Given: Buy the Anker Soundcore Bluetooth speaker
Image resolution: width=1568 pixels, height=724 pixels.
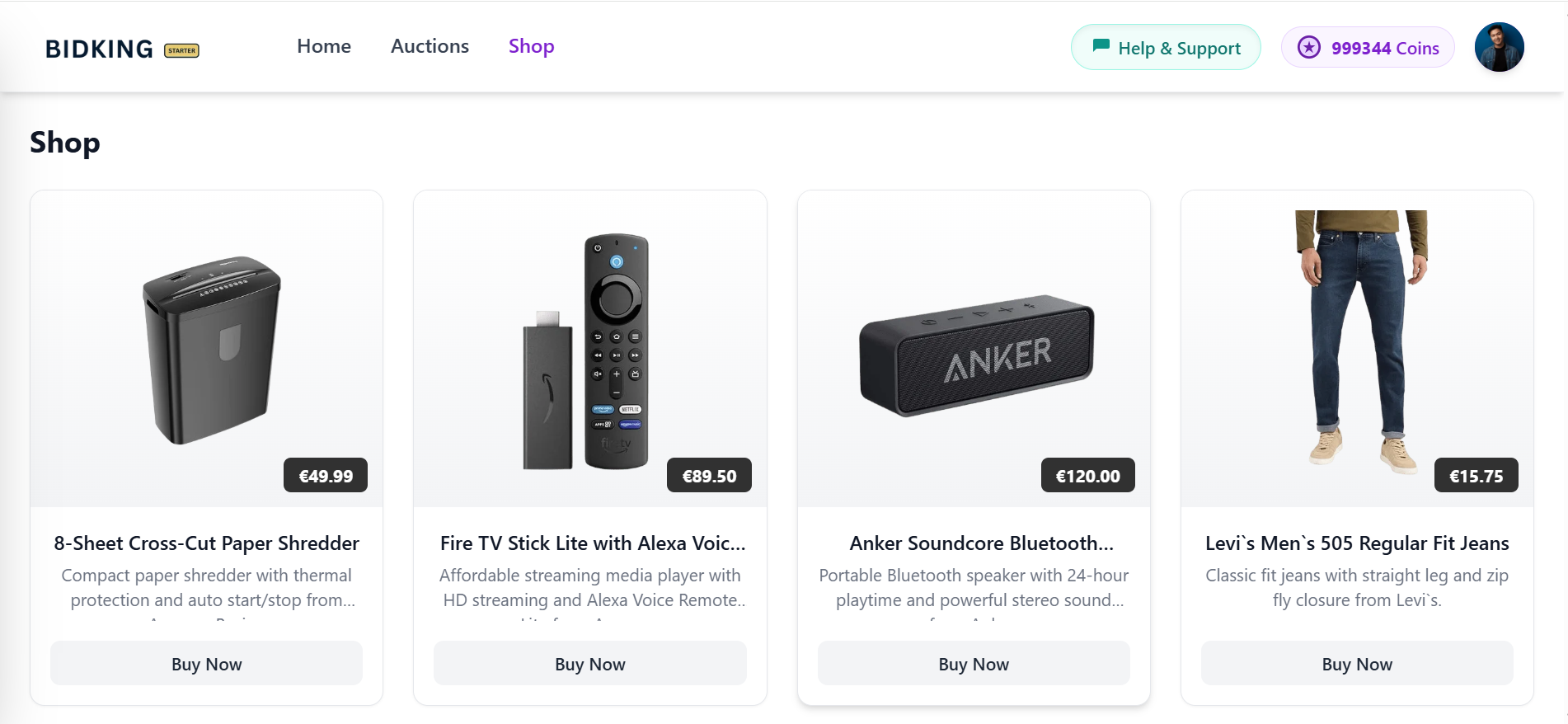Looking at the screenshot, I should 973,664.
